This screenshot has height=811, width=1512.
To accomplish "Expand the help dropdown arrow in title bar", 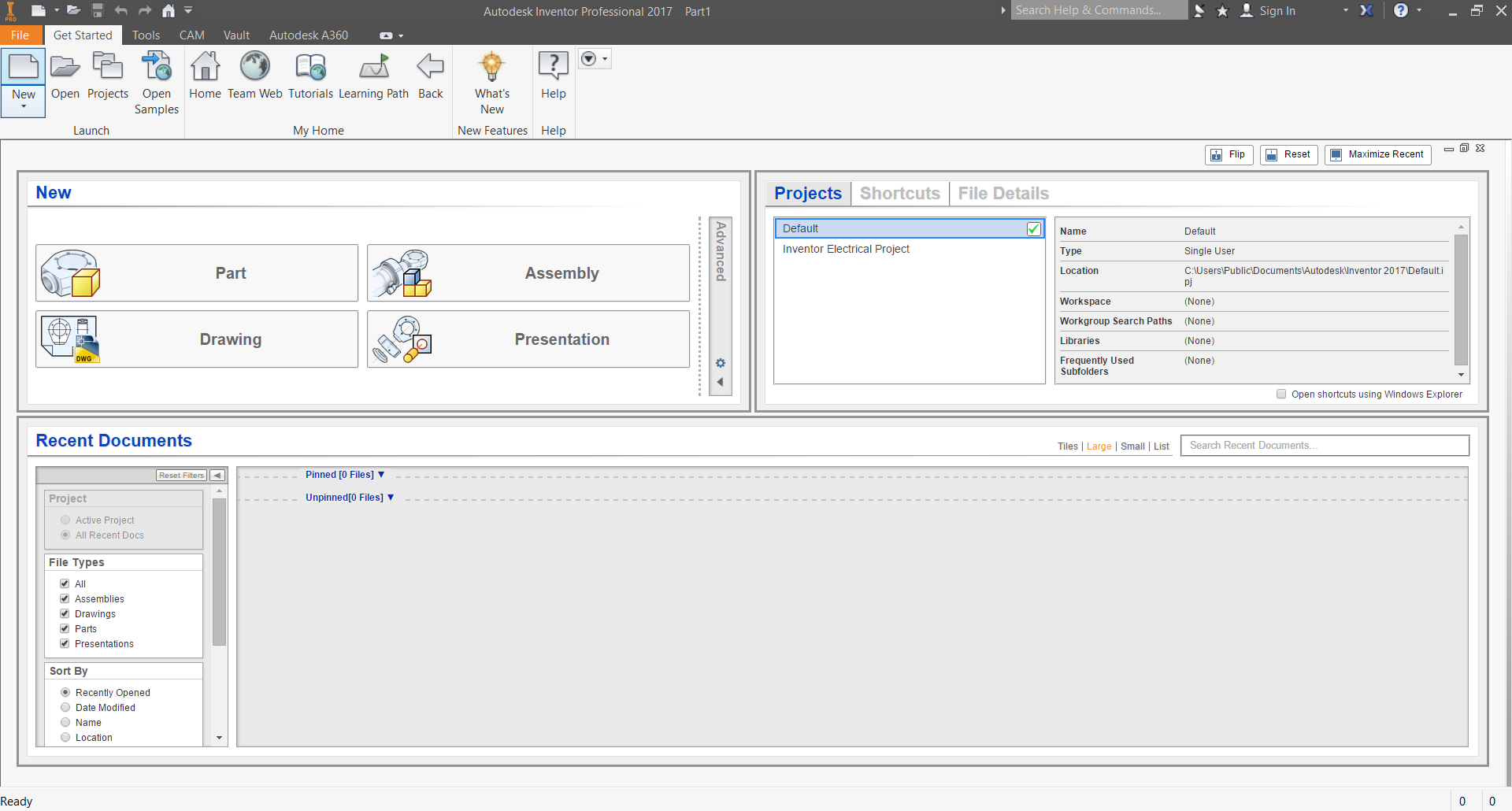I will coord(1419,11).
